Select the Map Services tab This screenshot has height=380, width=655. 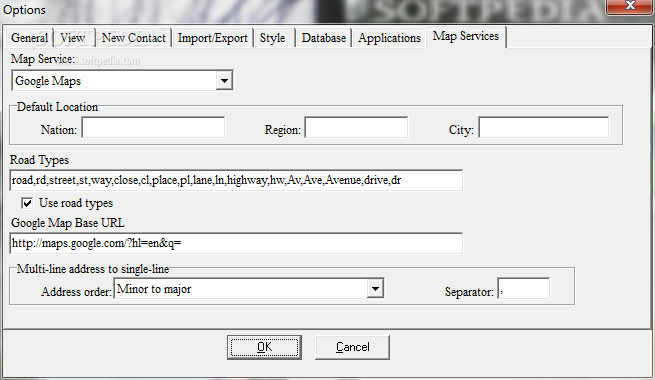pos(466,36)
